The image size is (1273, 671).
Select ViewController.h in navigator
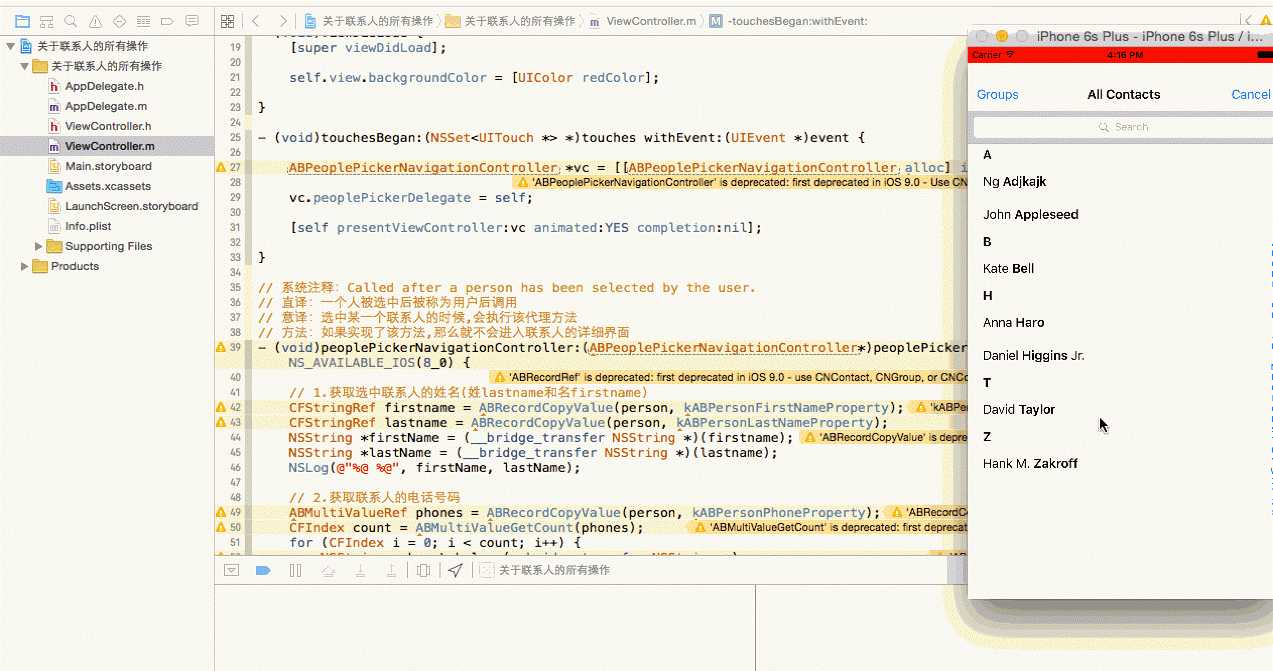(x=108, y=126)
